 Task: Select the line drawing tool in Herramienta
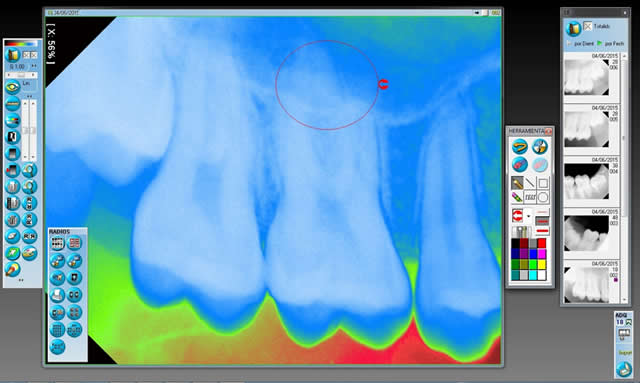(x=530, y=183)
